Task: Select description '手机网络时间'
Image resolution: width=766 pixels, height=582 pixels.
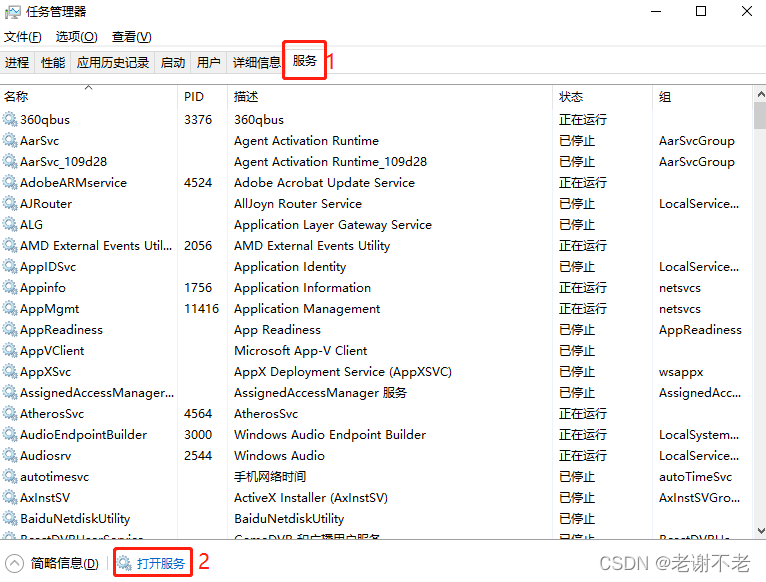Action: click(x=270, y=476)
